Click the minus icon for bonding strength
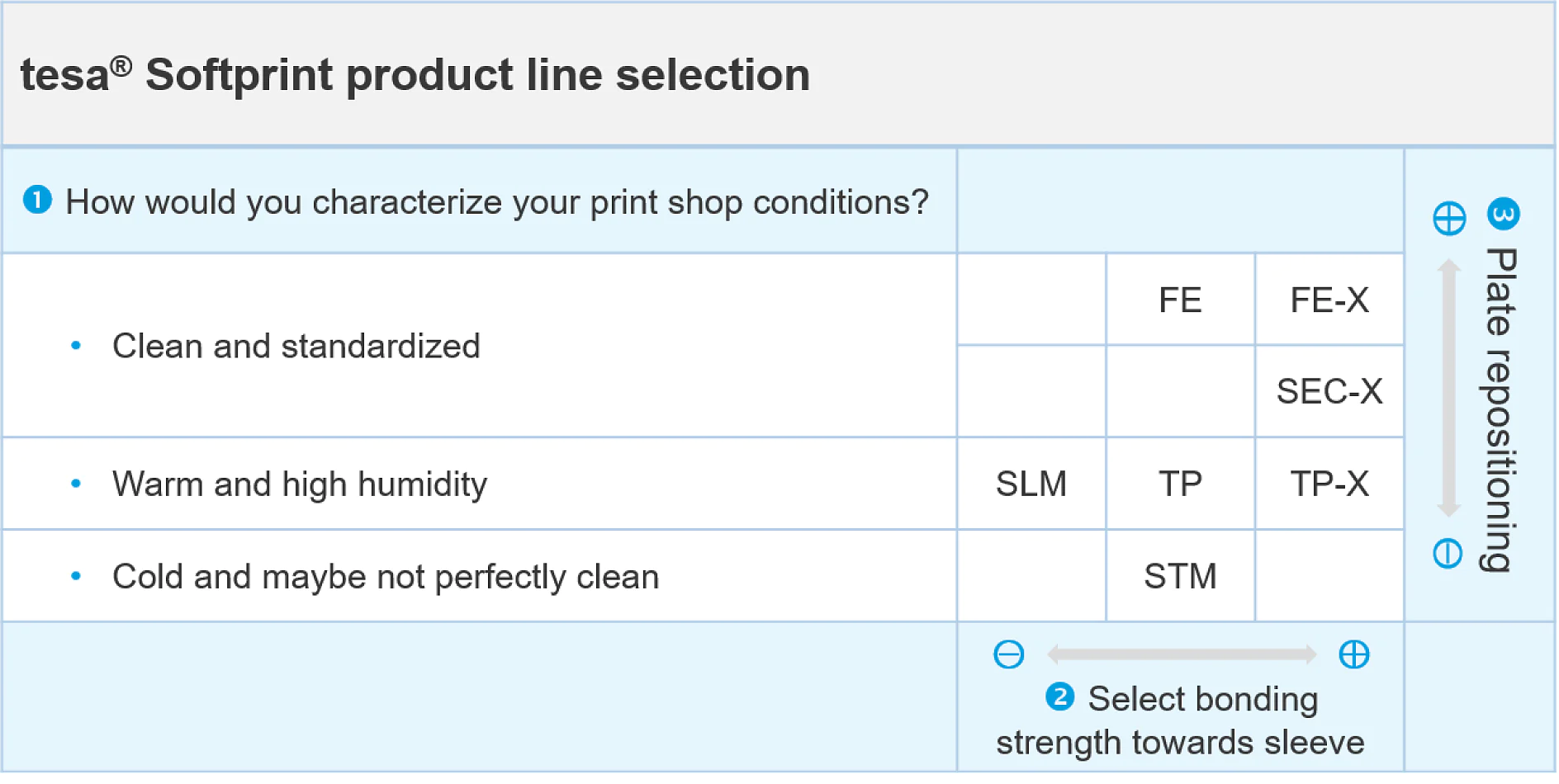 tap(1008, 654)
